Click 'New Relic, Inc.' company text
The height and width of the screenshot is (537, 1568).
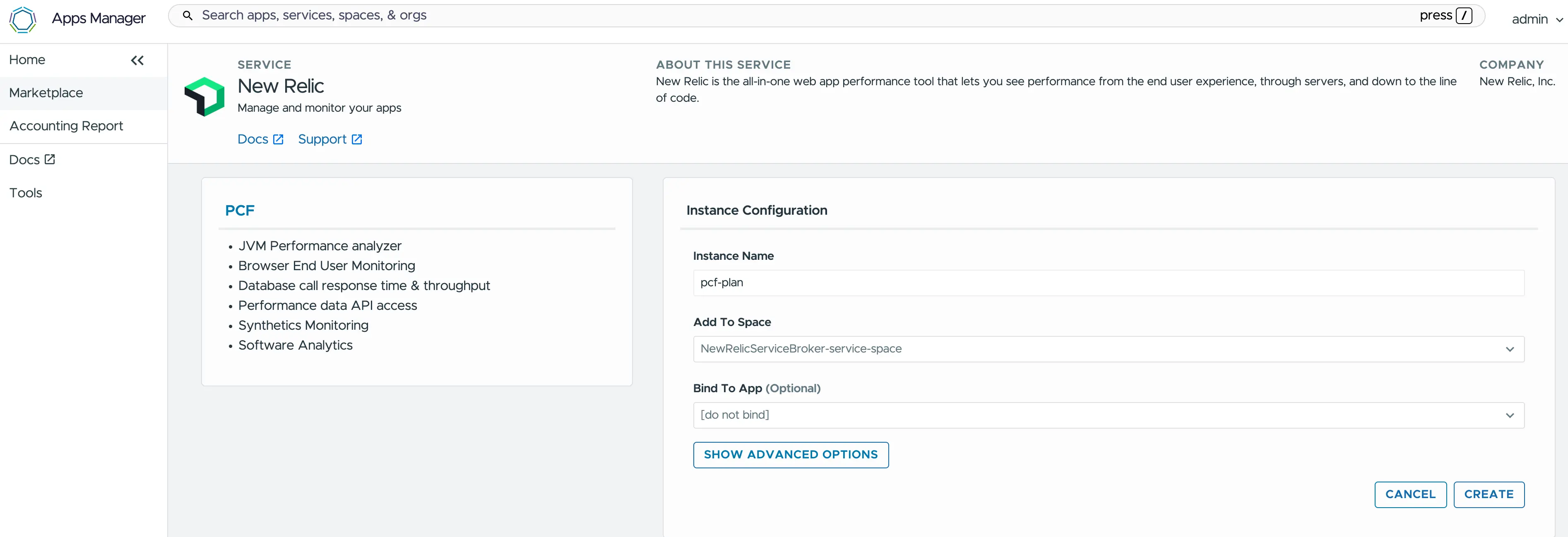point(1517,82)
